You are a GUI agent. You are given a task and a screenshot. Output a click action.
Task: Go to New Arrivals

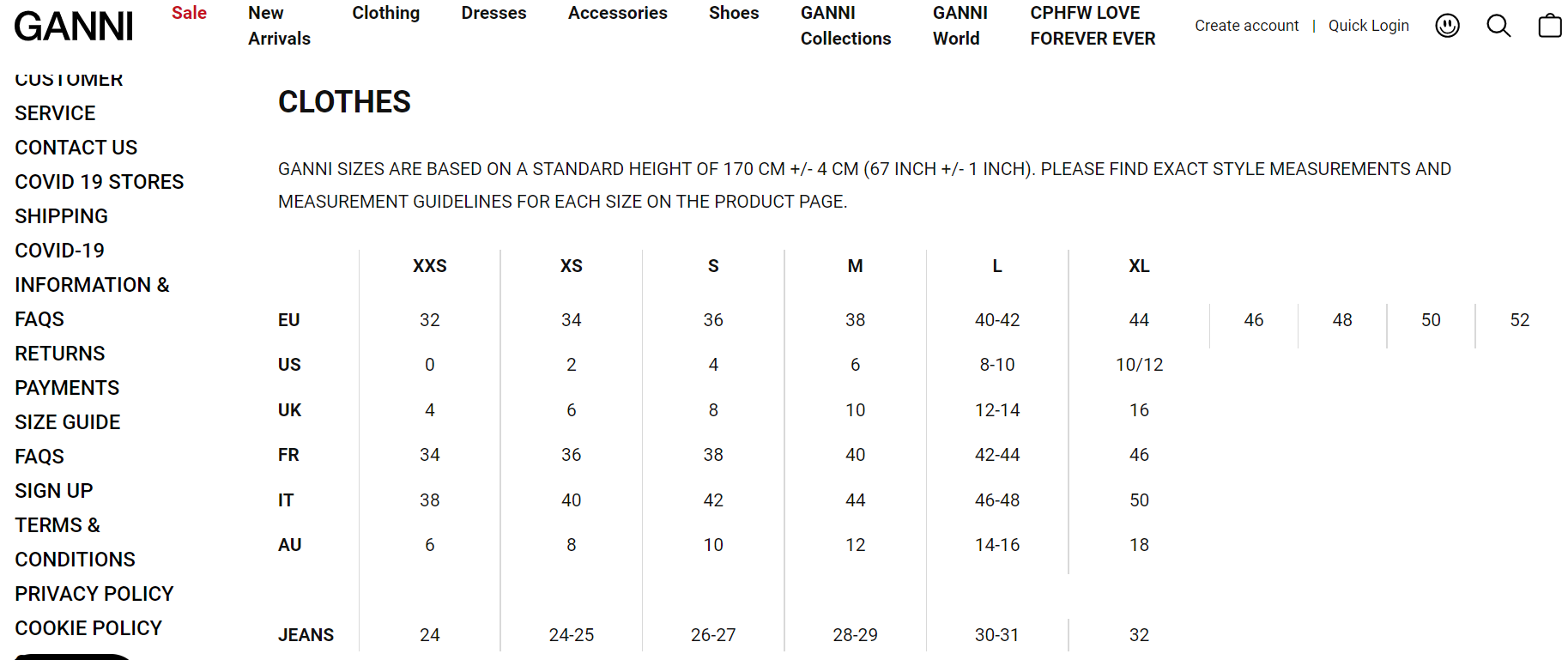pyautogui.click(x=279, y=26)
